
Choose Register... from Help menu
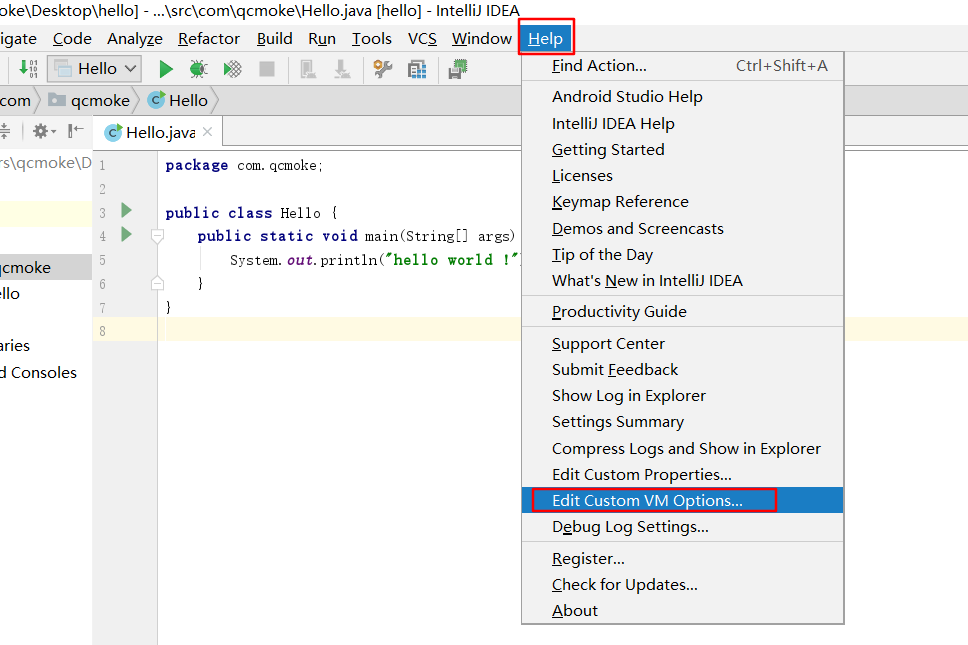pyautogui.click(x=683, y=558)
